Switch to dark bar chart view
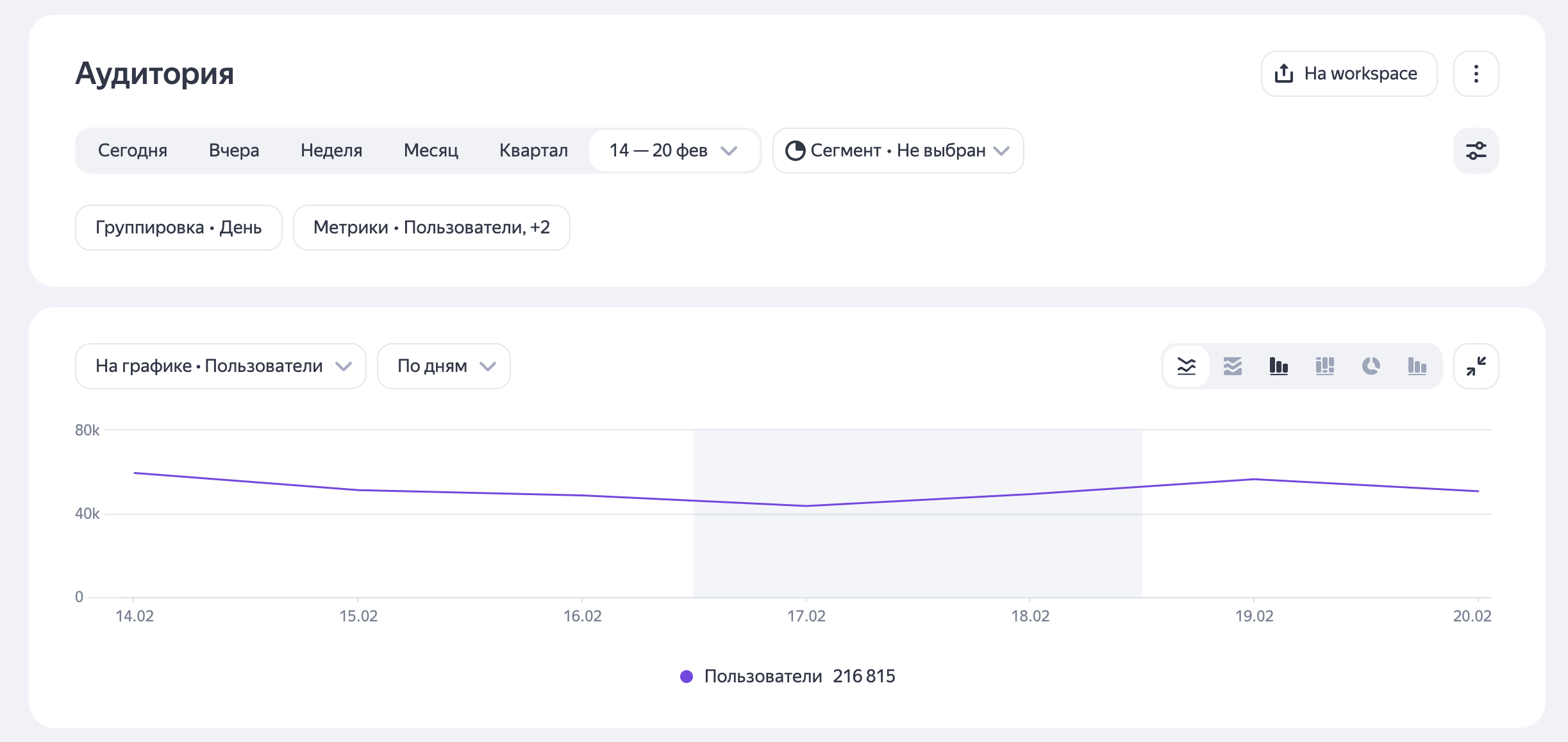The height and width of the screenshot is (742, 1568). (x=1279, y=366)
